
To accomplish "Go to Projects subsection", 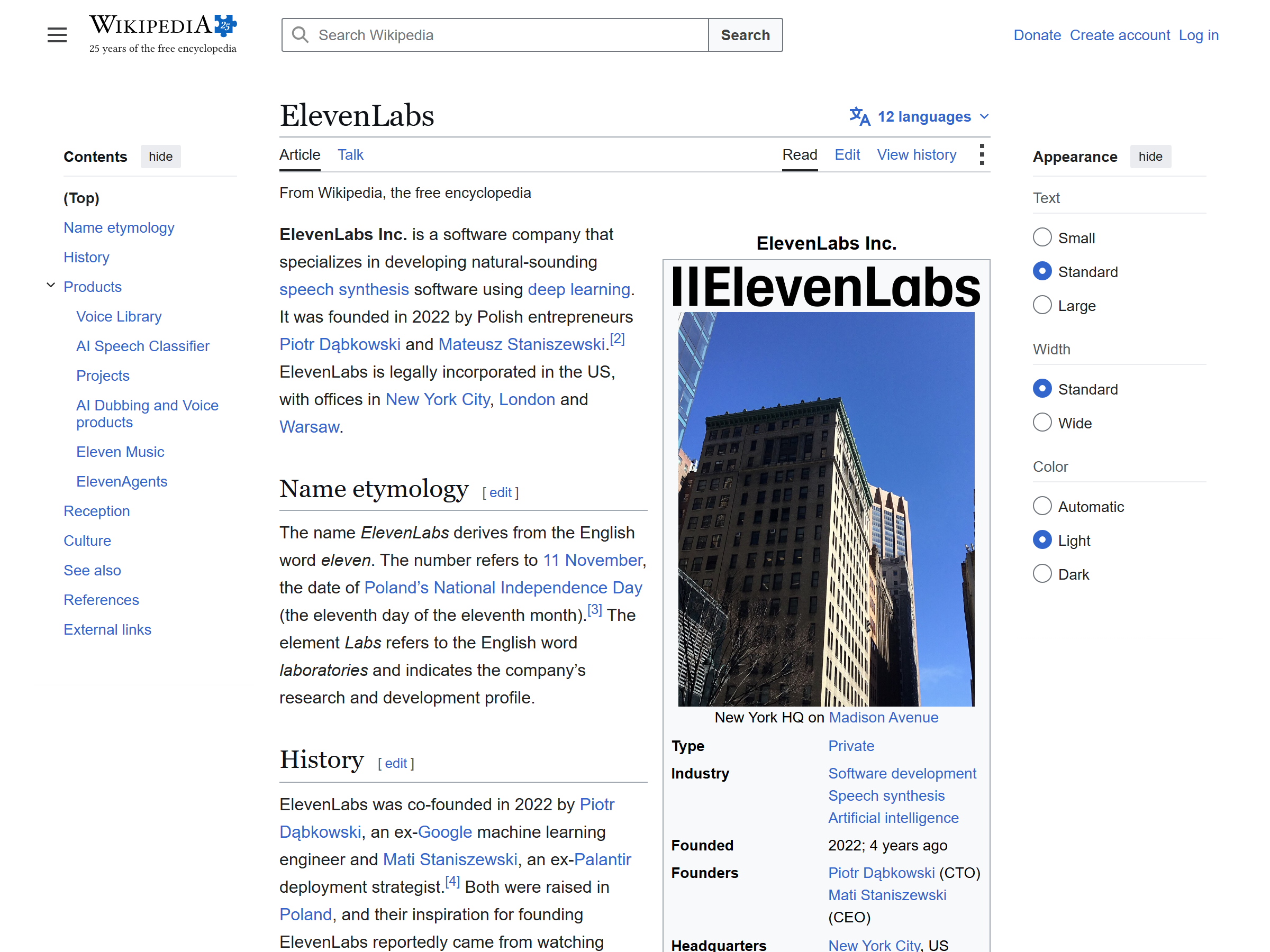I will coord(103,376).
